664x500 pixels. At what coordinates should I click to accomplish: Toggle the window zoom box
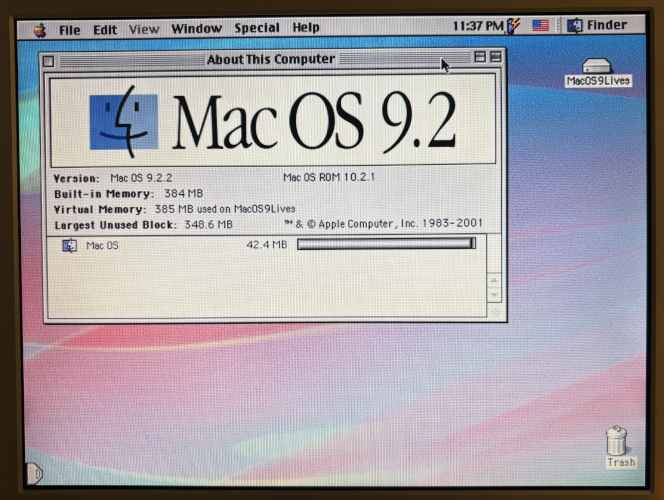[480, 58]
